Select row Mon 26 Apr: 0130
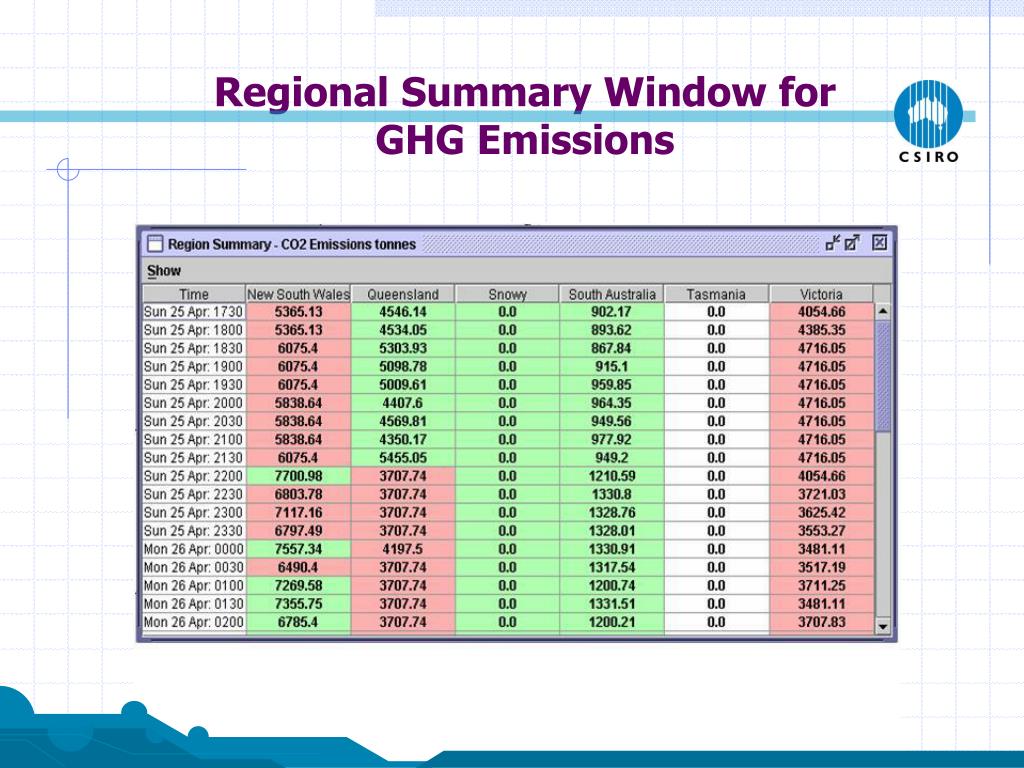 pos(508,604)
